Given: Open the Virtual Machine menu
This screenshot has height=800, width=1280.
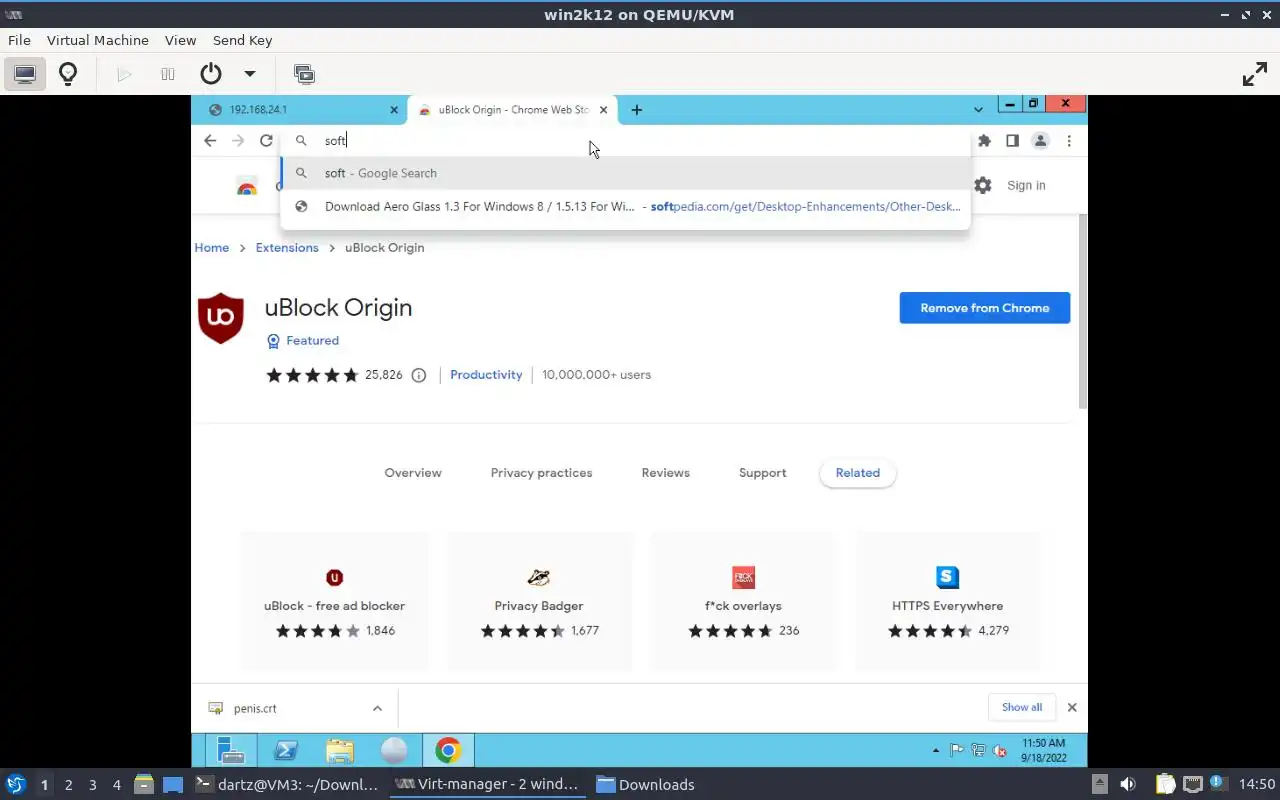Looking at the screenshot, I should point(98,40).
